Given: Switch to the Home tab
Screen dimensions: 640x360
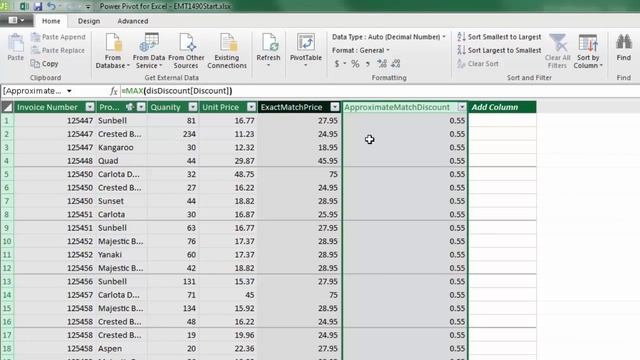Looking at the screenshot, I should [51, 21].
